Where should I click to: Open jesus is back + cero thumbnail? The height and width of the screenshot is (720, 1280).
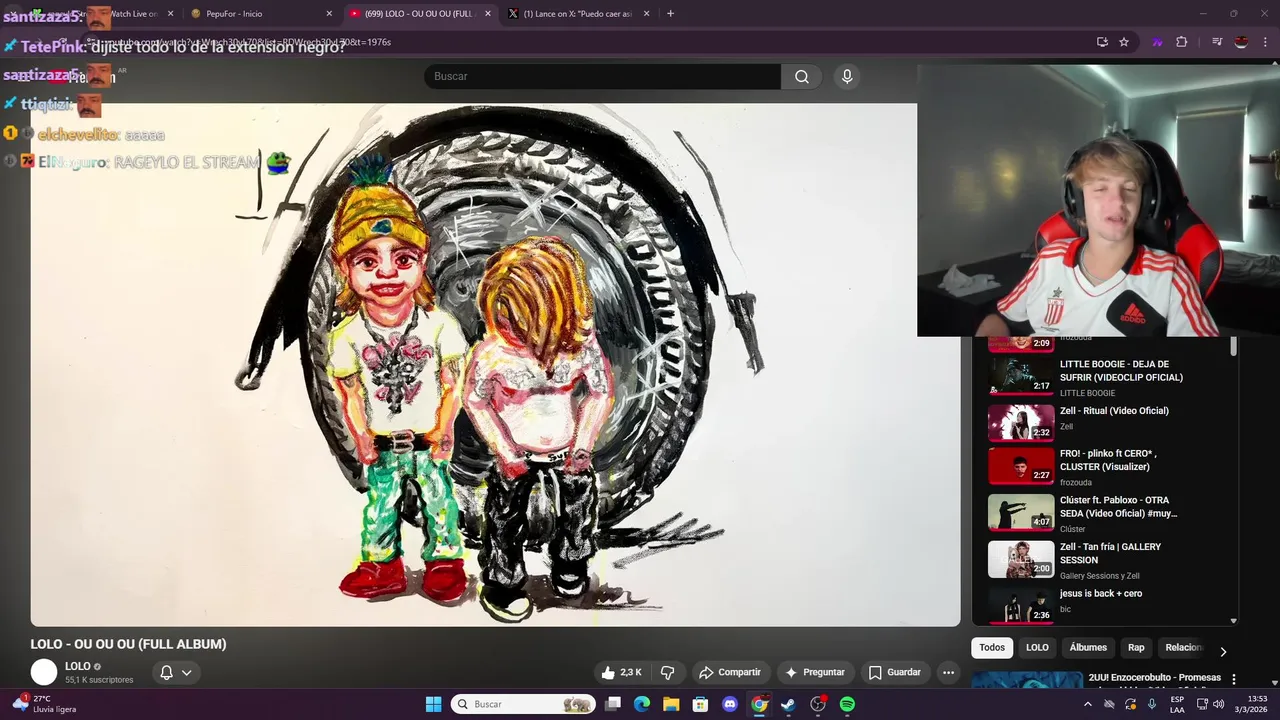1021,604
